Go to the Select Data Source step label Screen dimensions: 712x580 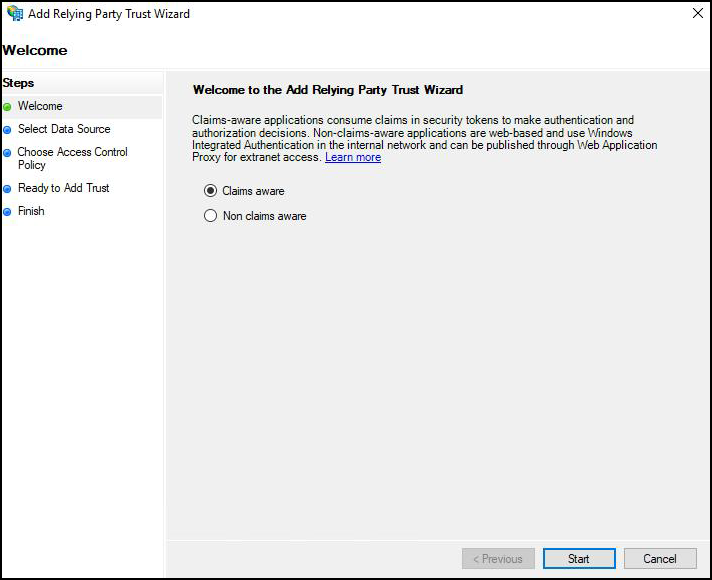pyautogui.click(x=64, y=129)
